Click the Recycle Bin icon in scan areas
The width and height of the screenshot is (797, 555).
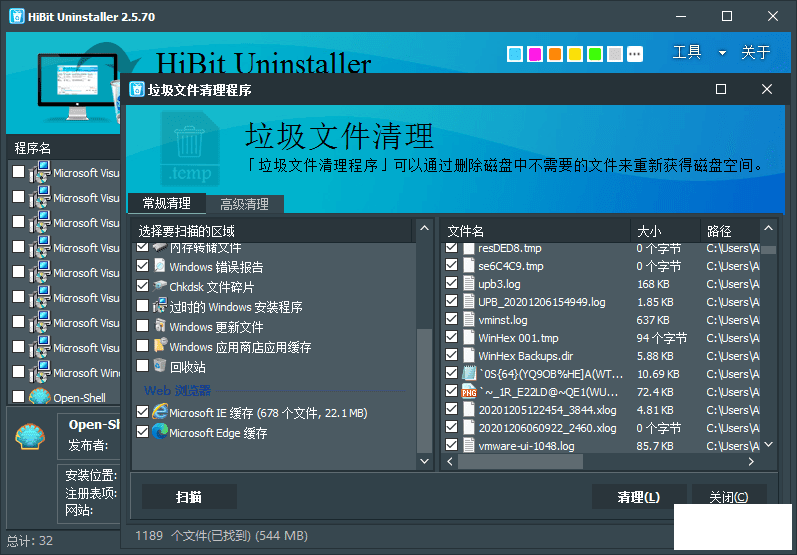[x=159, y=366]
